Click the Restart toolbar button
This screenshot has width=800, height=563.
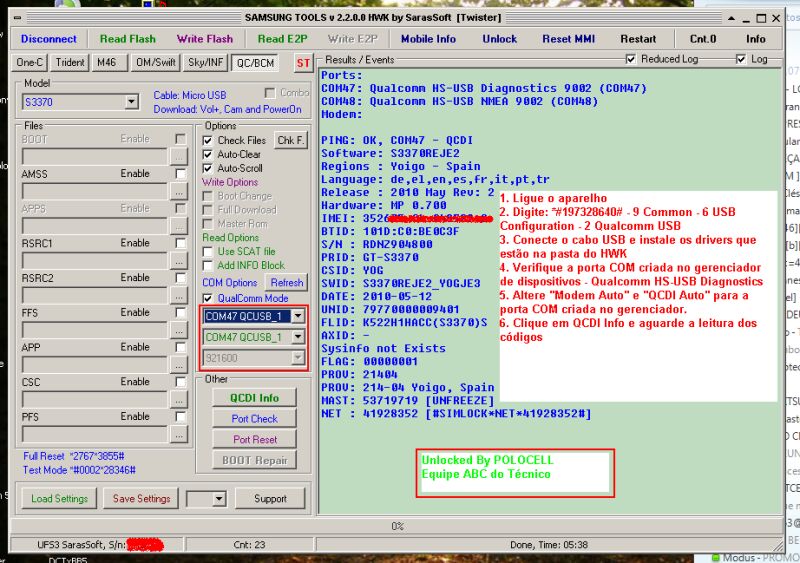638,39
